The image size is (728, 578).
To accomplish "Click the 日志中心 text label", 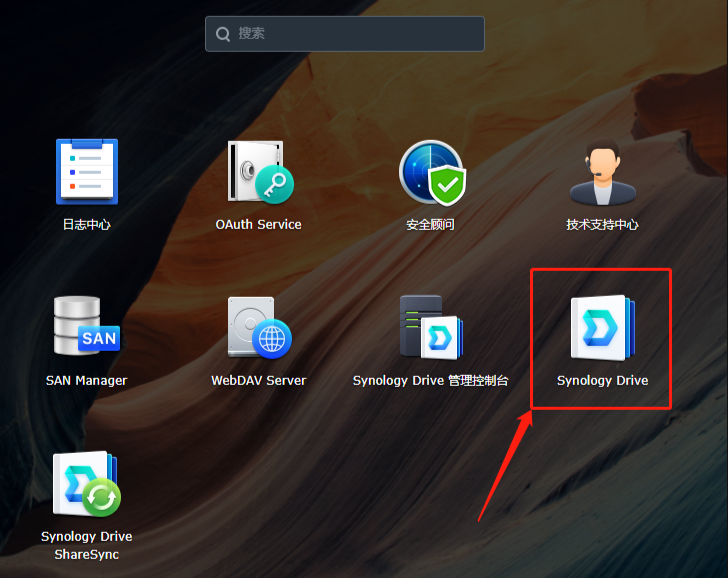I will pos(86,225).
